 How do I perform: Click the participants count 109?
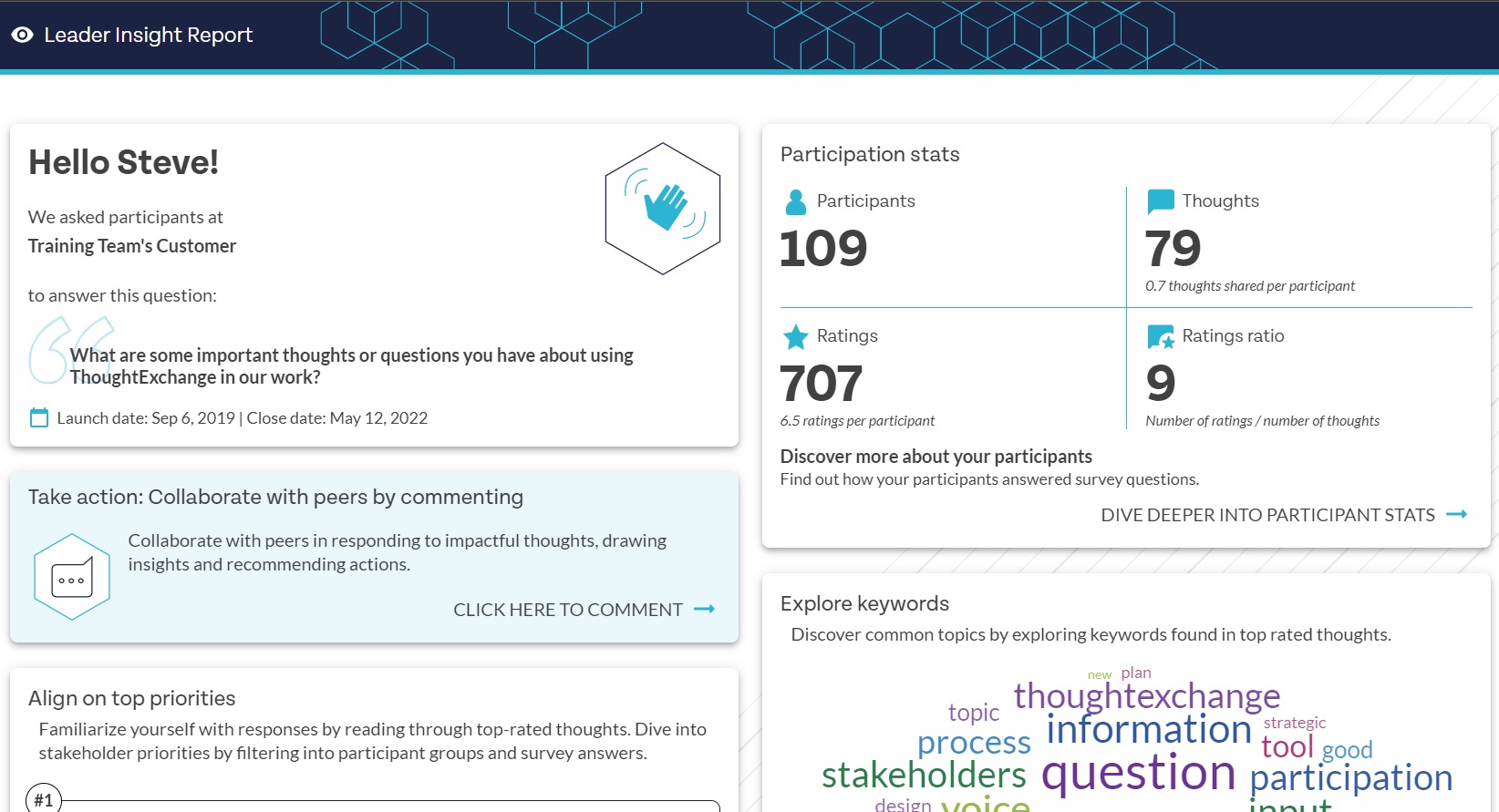pos(823,248)
